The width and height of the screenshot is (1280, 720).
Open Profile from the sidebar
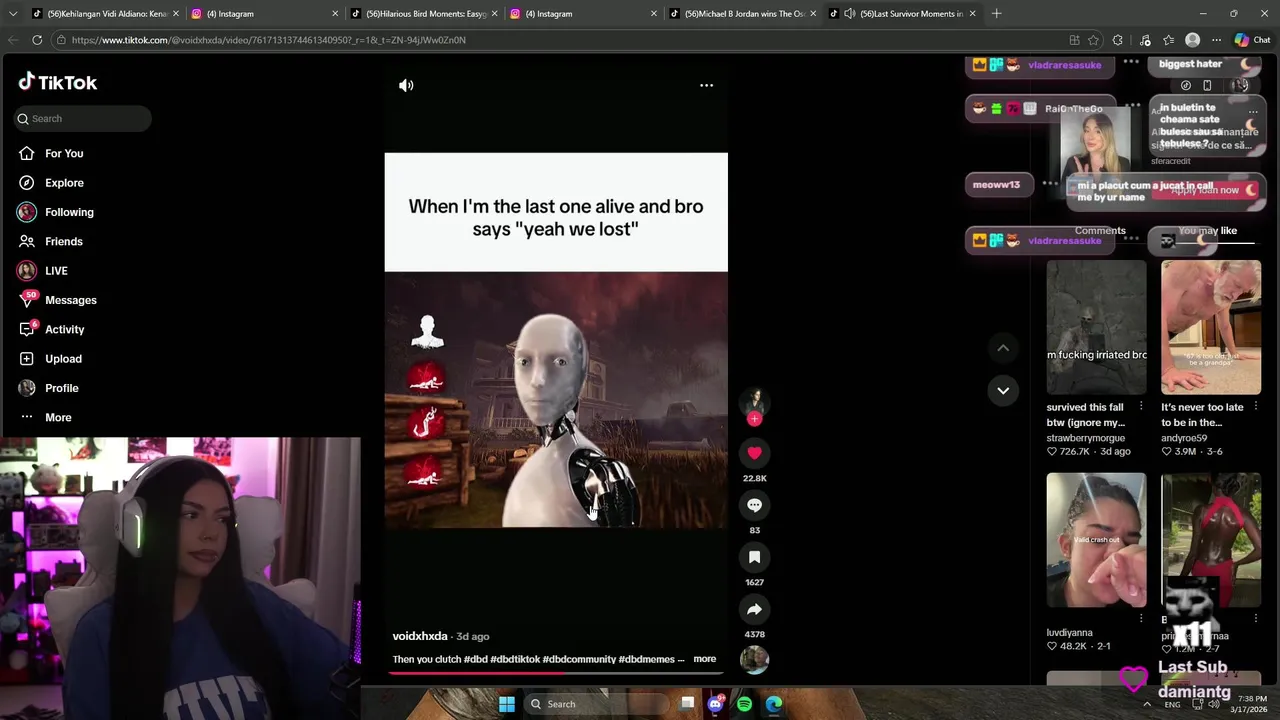click(61, 388)
